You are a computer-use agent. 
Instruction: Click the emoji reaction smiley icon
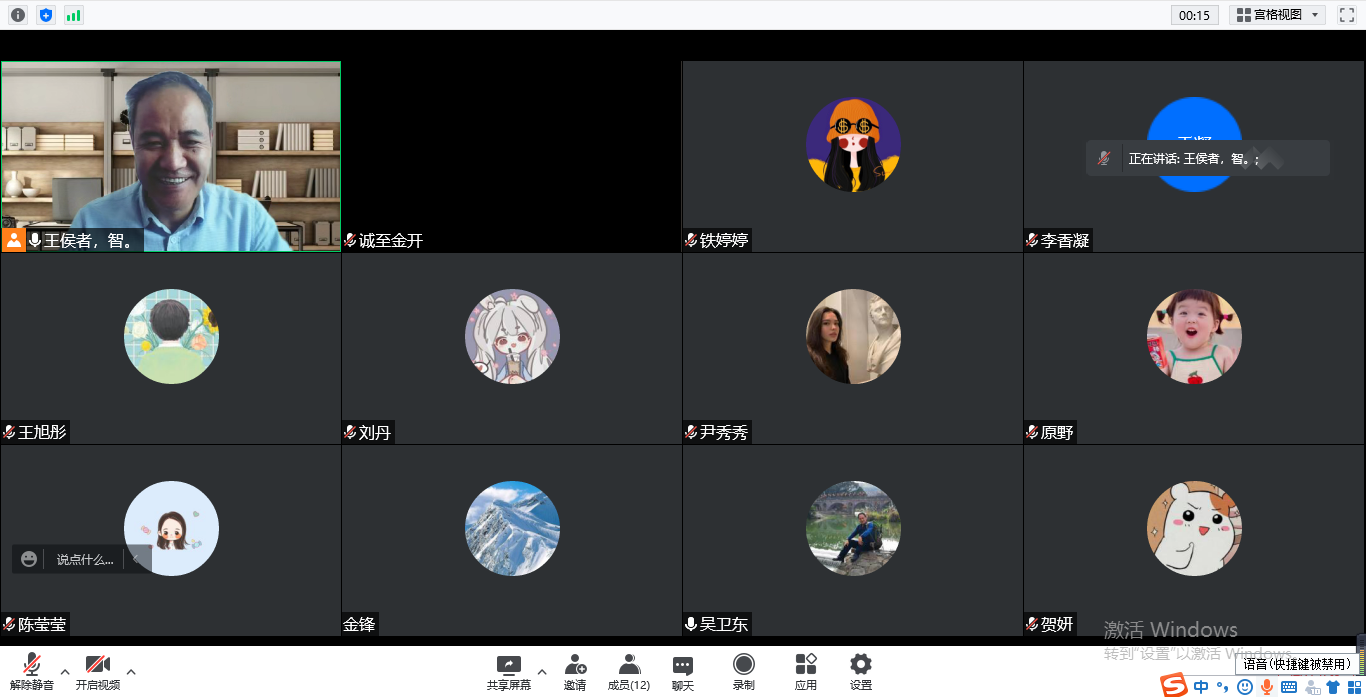[29, 559]
